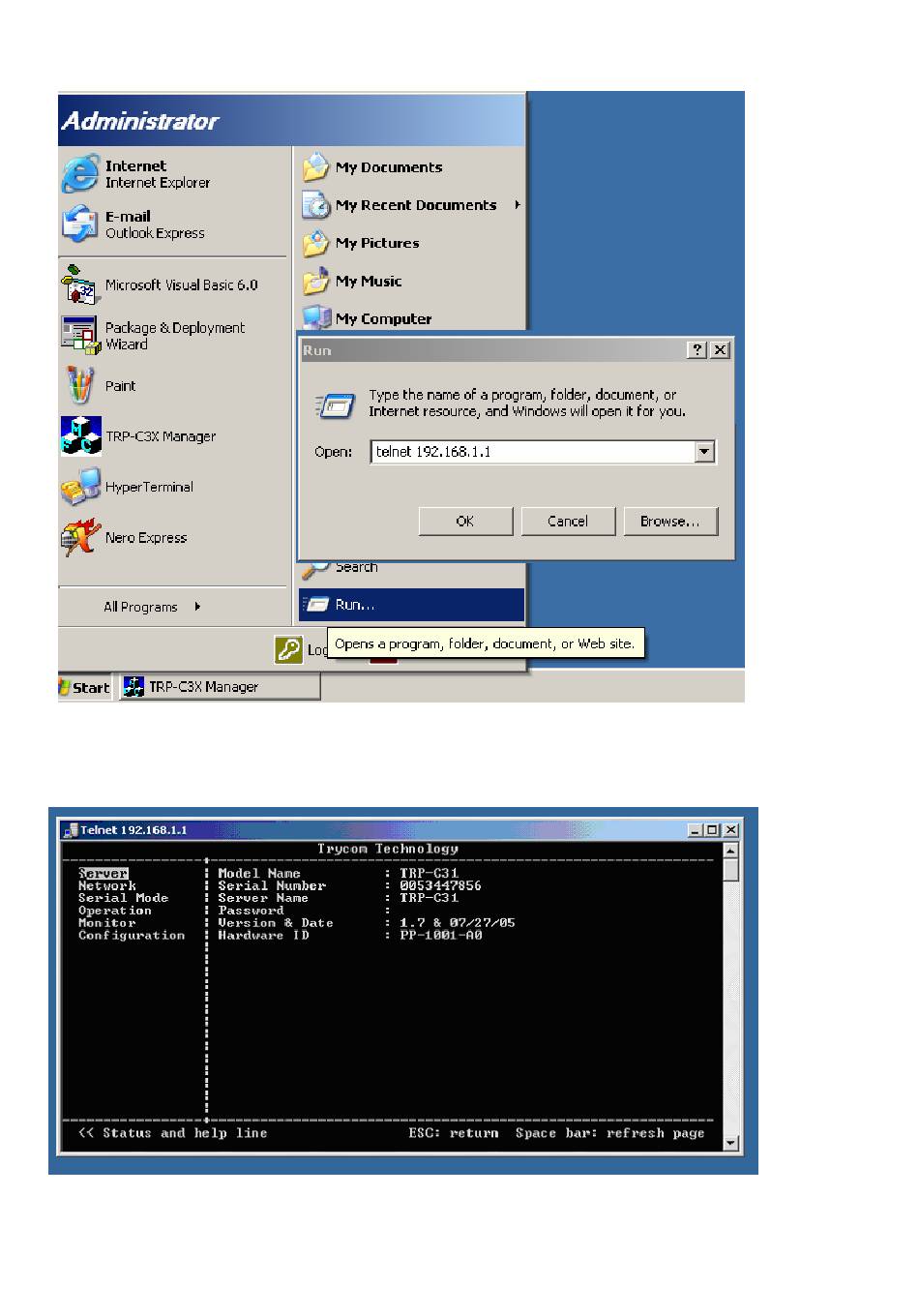The width and height of the screenshot is (919, 1316).
Task: Click the version text 1.7 & 07/27/05
Action: point(457,923)
